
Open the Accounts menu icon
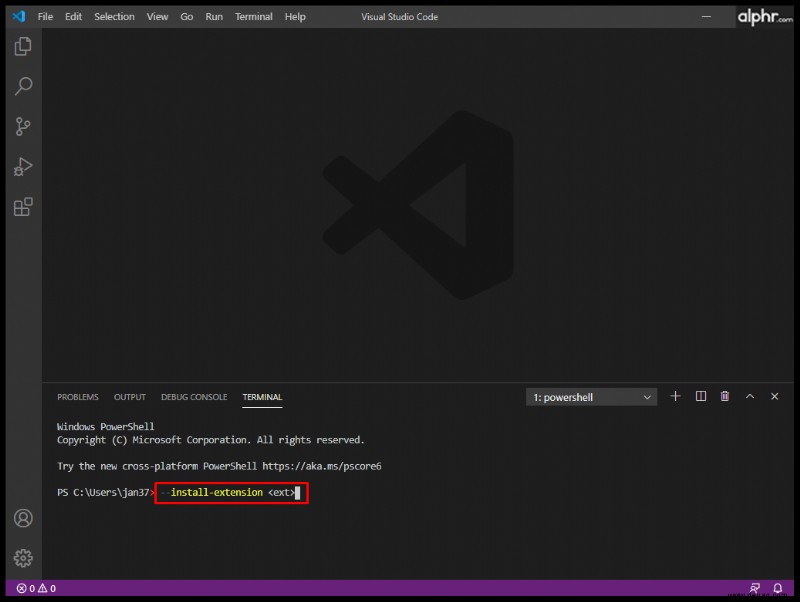23,518
